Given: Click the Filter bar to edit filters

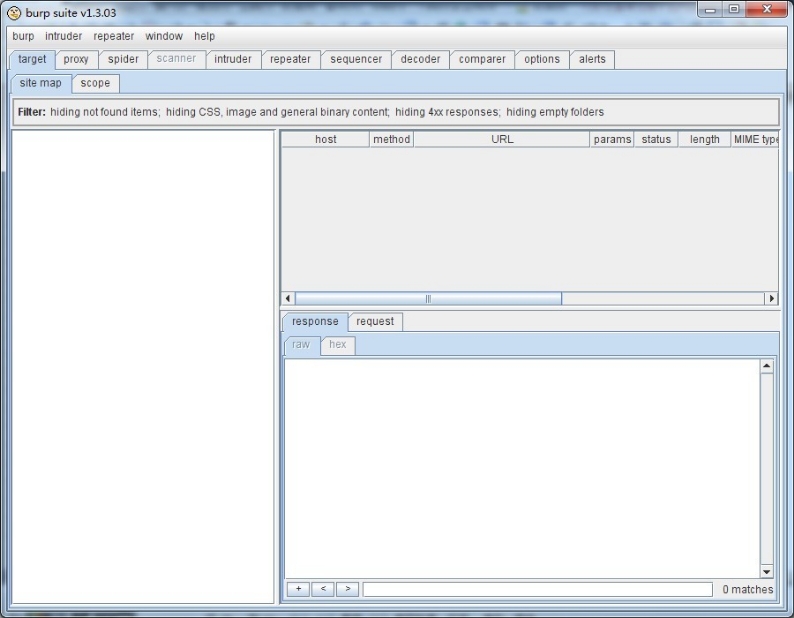Looking at the screenshot, I should [396, 112].
